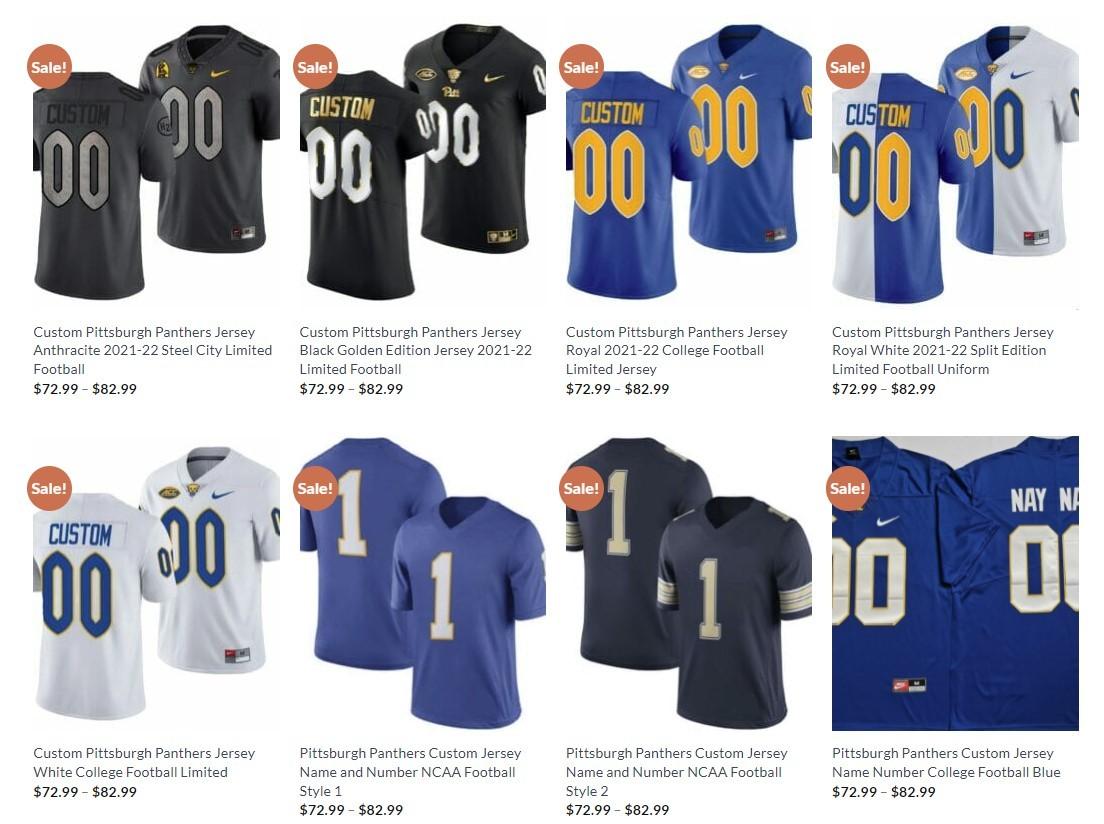
Task: Click Sale badge on Royal 2021-22 jersey
Action: coord(581,67)
